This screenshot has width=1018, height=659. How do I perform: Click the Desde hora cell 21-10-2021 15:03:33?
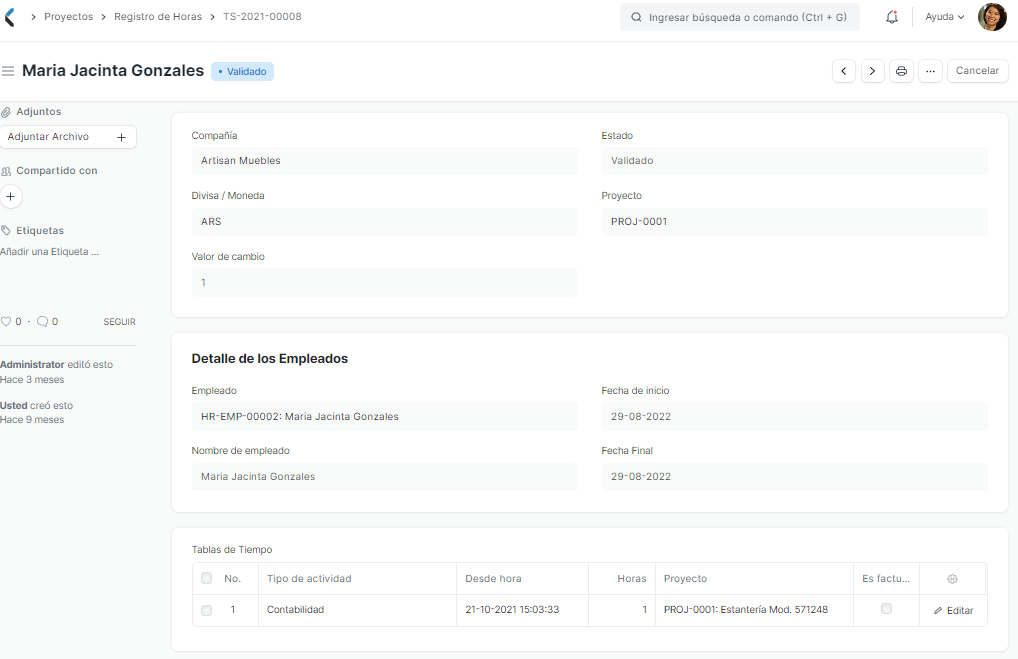pyautogui.click(x=523, y=610)
